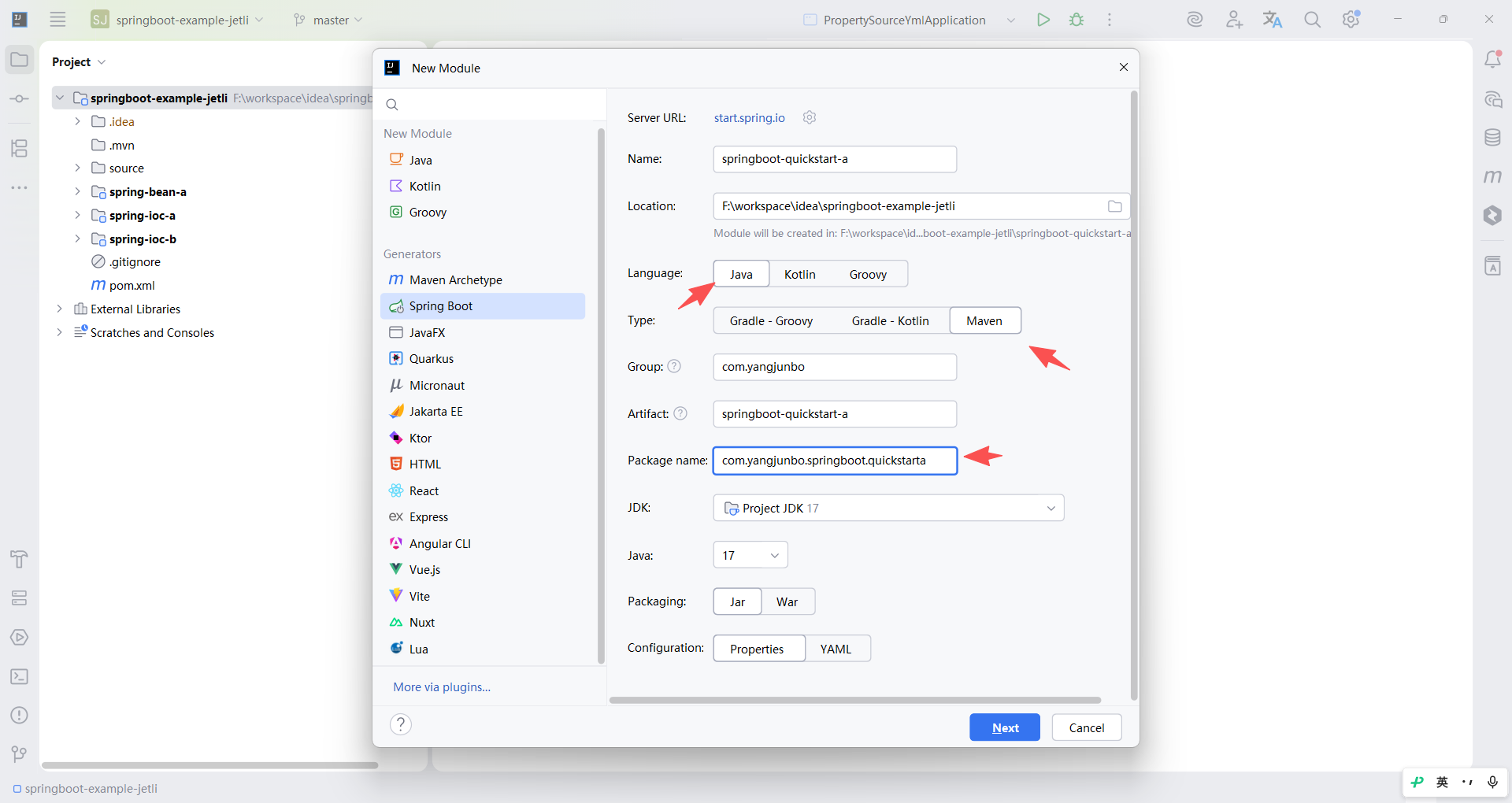Viewport: 1512px width, 803px height.
Task: Cancel the New Module dialog
Action: (1087, 727)
